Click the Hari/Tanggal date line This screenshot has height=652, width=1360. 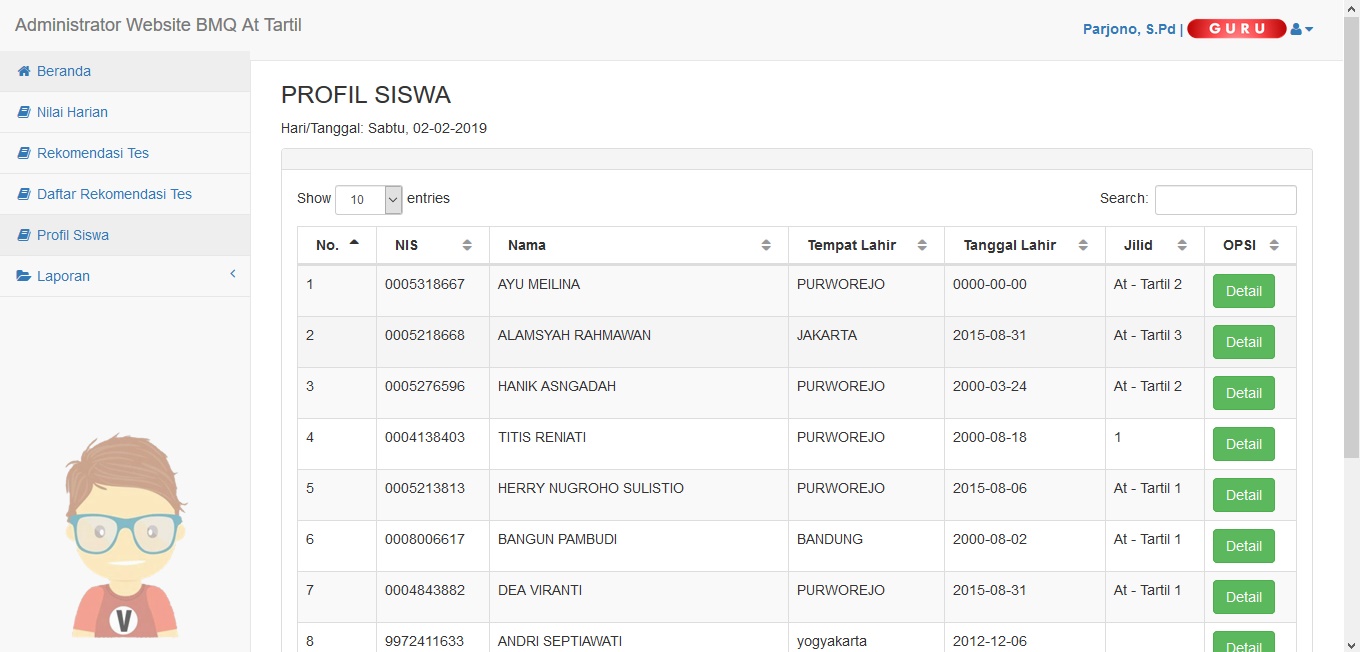(384, 128)
